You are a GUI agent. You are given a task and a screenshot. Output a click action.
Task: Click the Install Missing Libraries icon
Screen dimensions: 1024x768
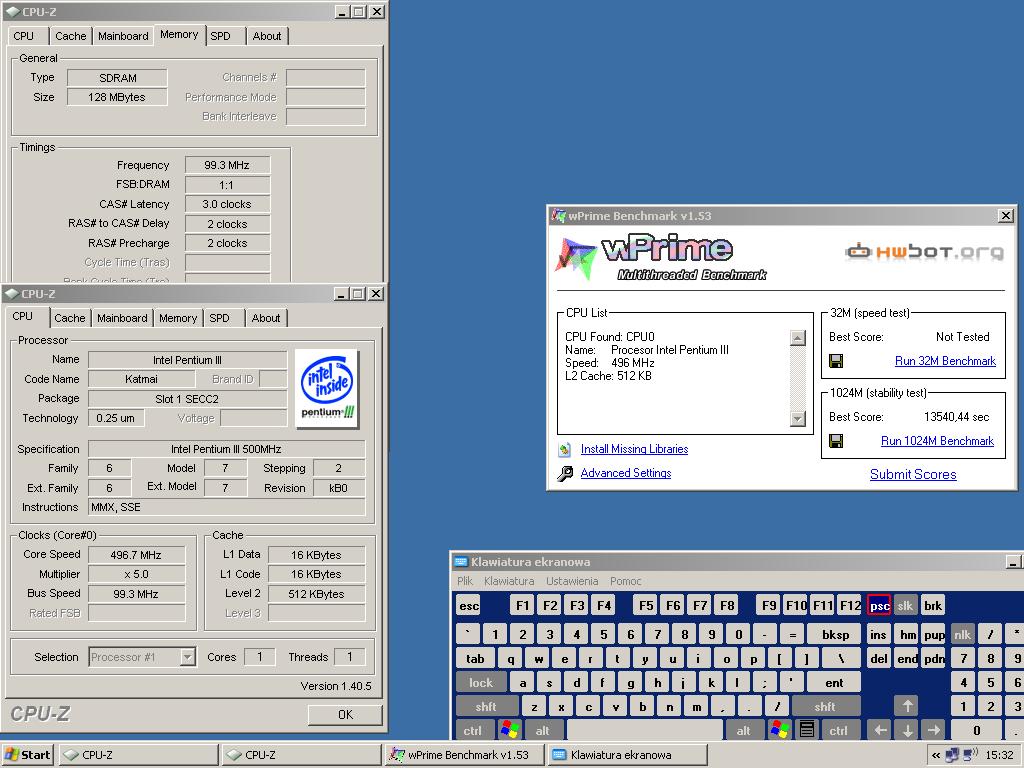565,449
